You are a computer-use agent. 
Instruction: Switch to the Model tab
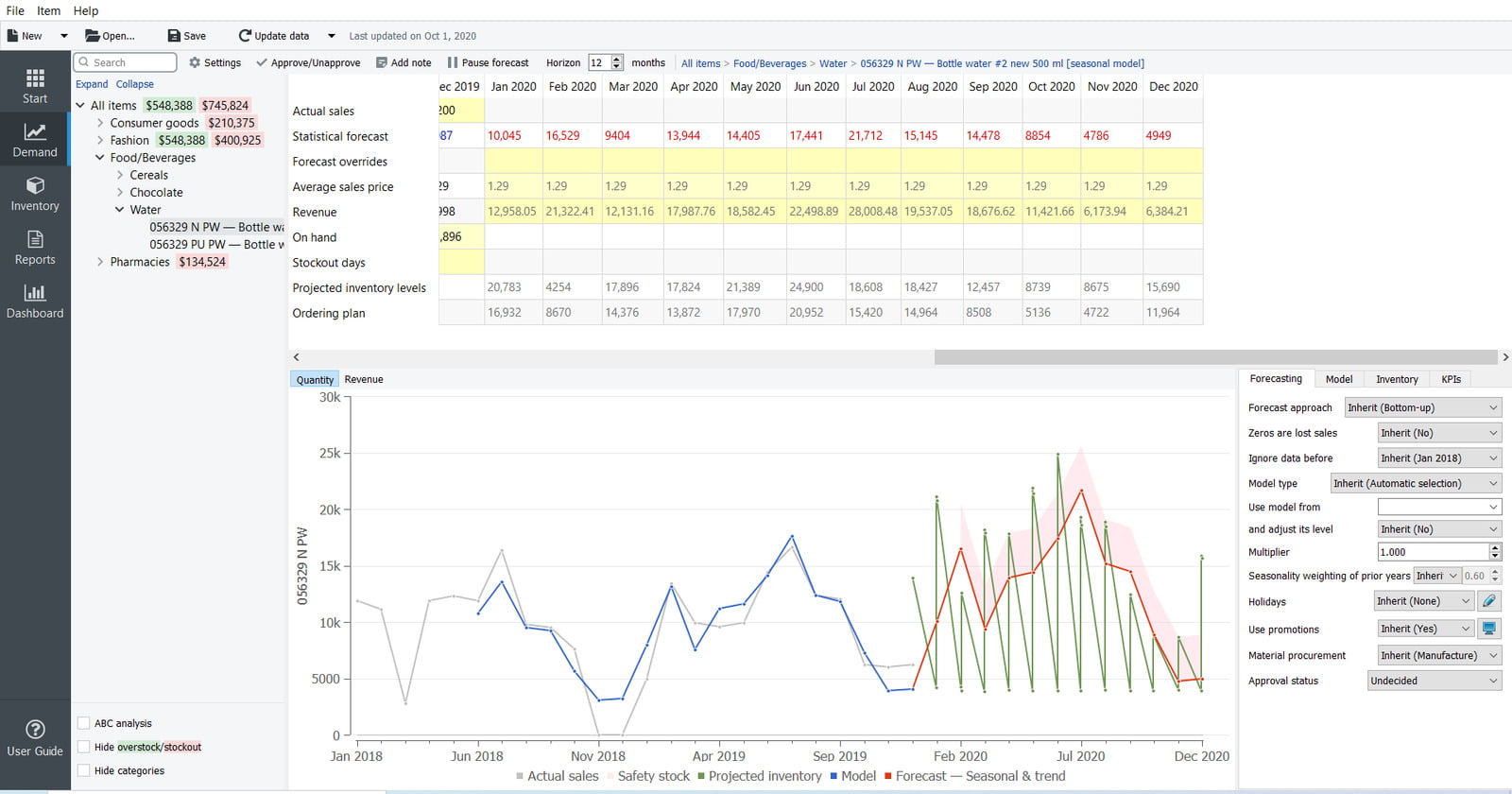click(x=1338, y=379)
